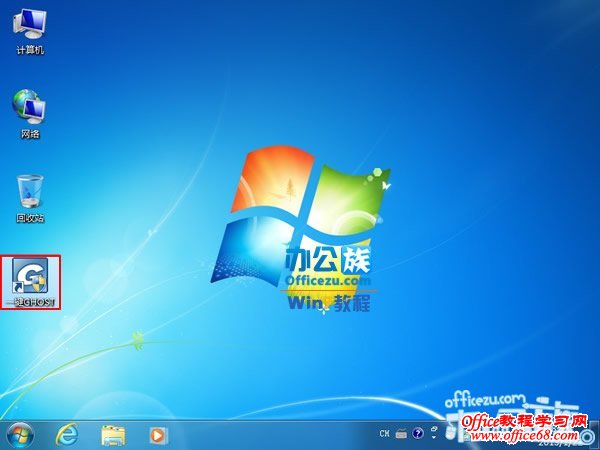Screen dimensions: 600x450
Task: Open the Windows Start menu orb
Action: click(19, 435)
